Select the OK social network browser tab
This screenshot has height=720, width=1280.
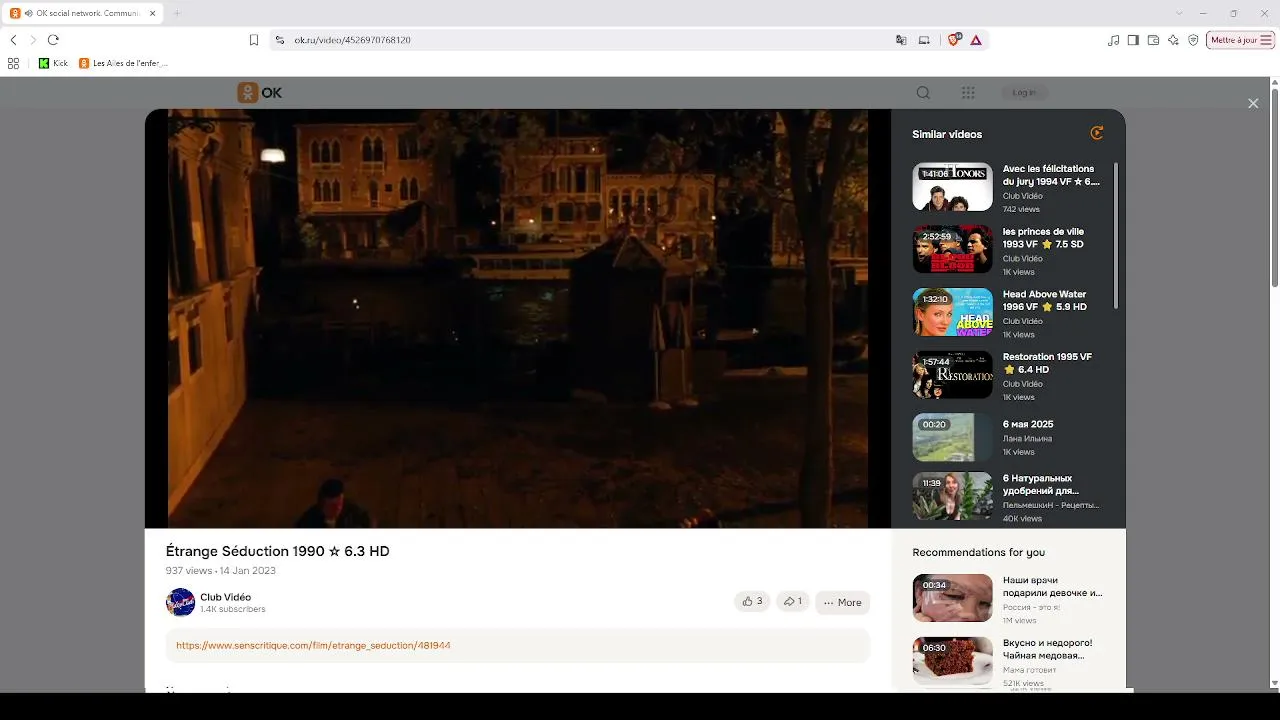tap(82, 13)
